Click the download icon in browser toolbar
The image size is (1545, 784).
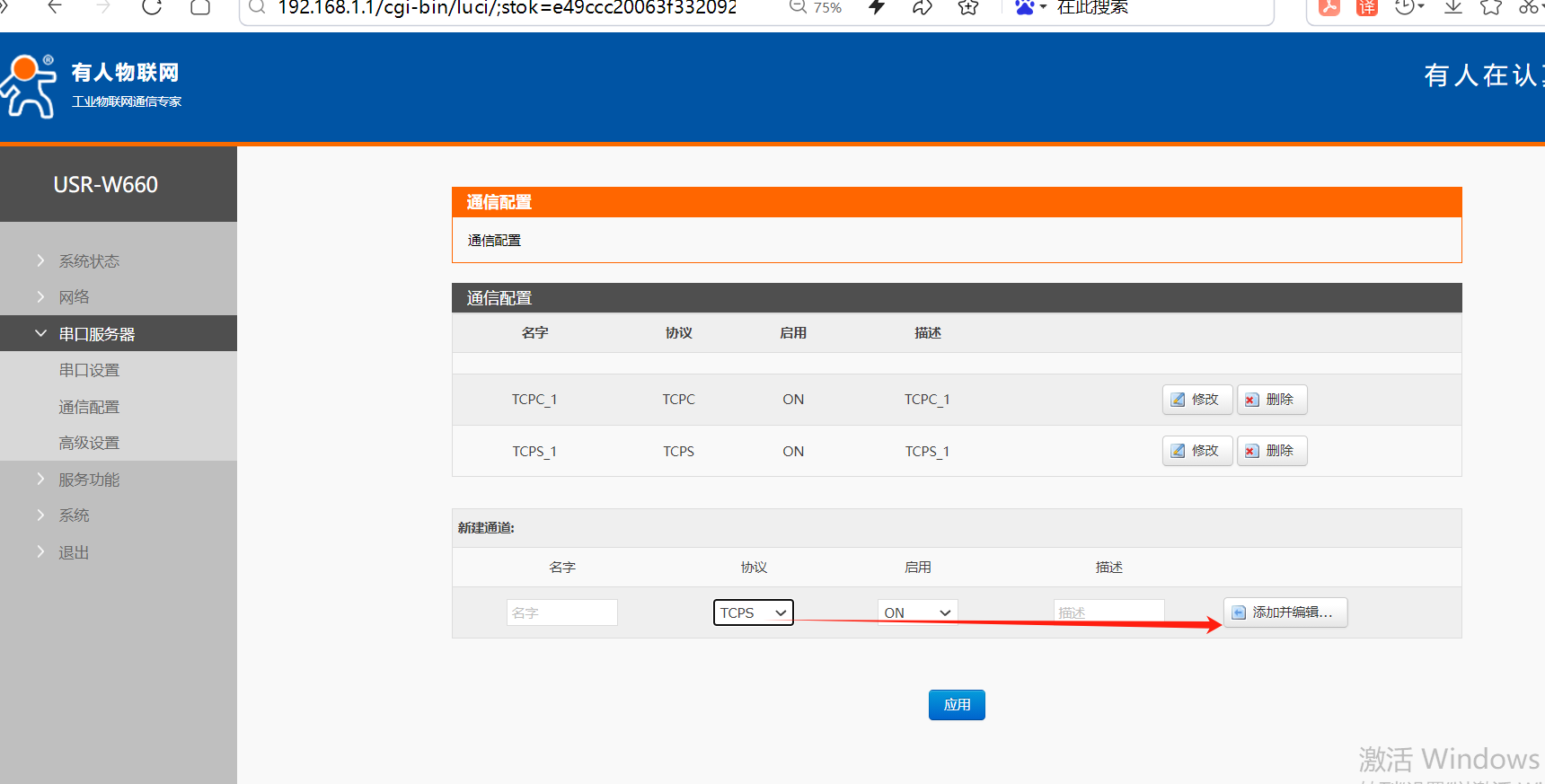coord(1452,8)
